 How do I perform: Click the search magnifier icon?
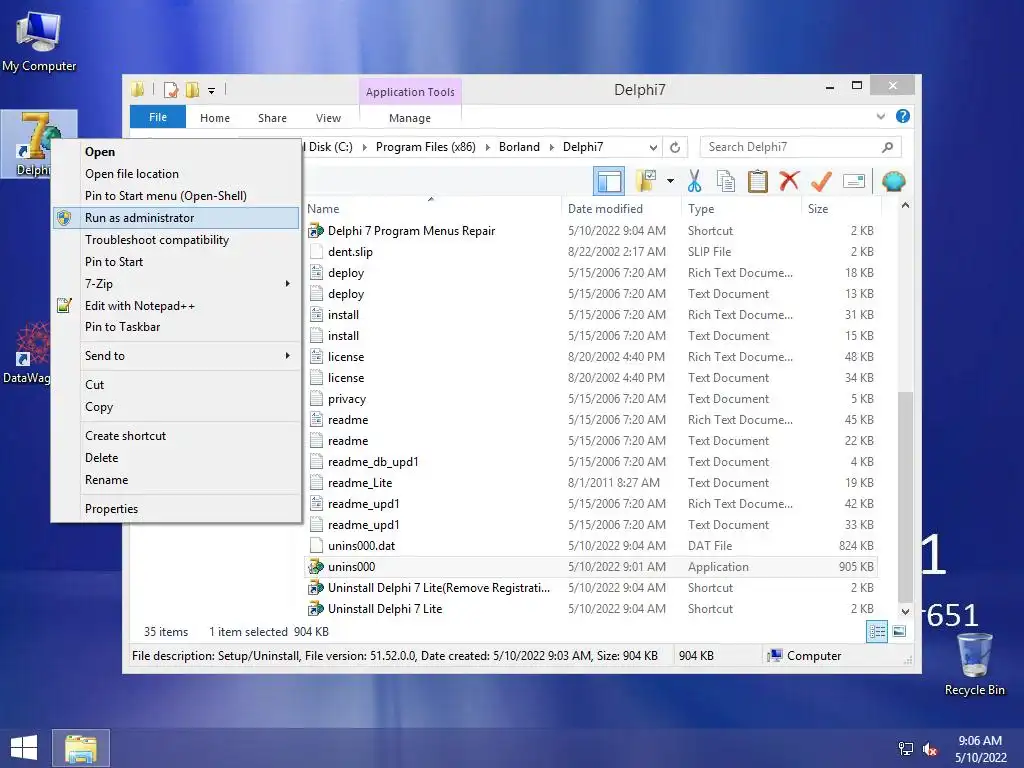point(887,148)
